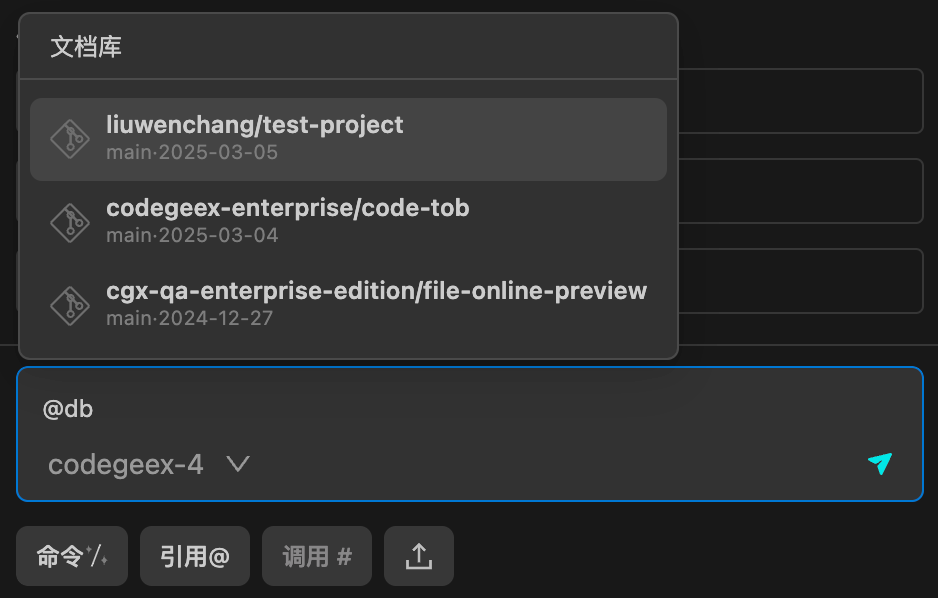This screenshot has width=938, height=598.
Task: Click the upload file icon button
Action: (419, 556)
